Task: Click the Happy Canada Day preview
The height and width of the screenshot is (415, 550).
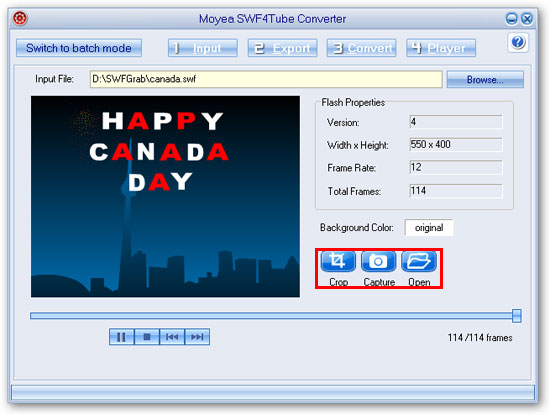Action: 165,196
